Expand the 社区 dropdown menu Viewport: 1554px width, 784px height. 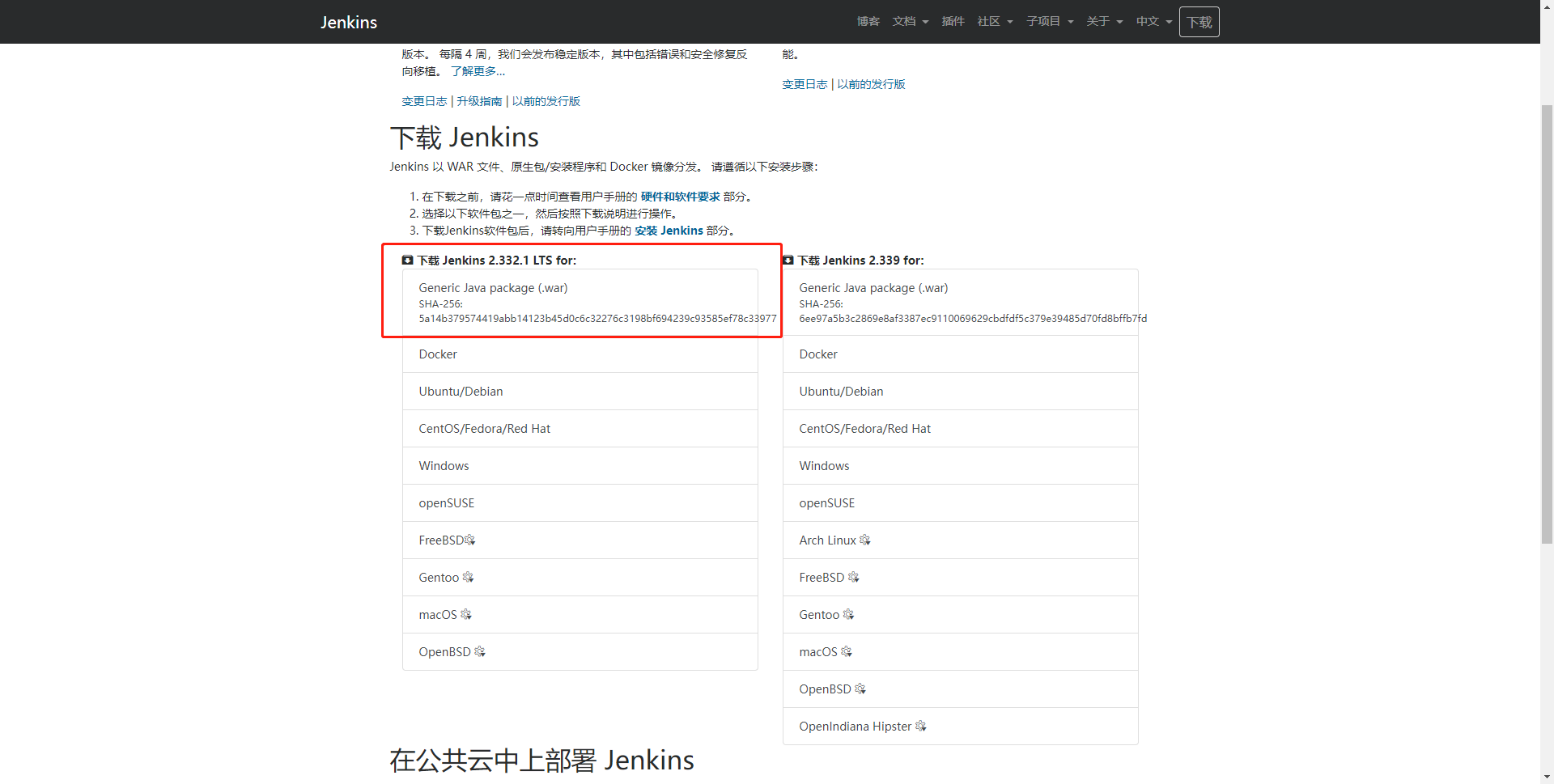[995, 21]
